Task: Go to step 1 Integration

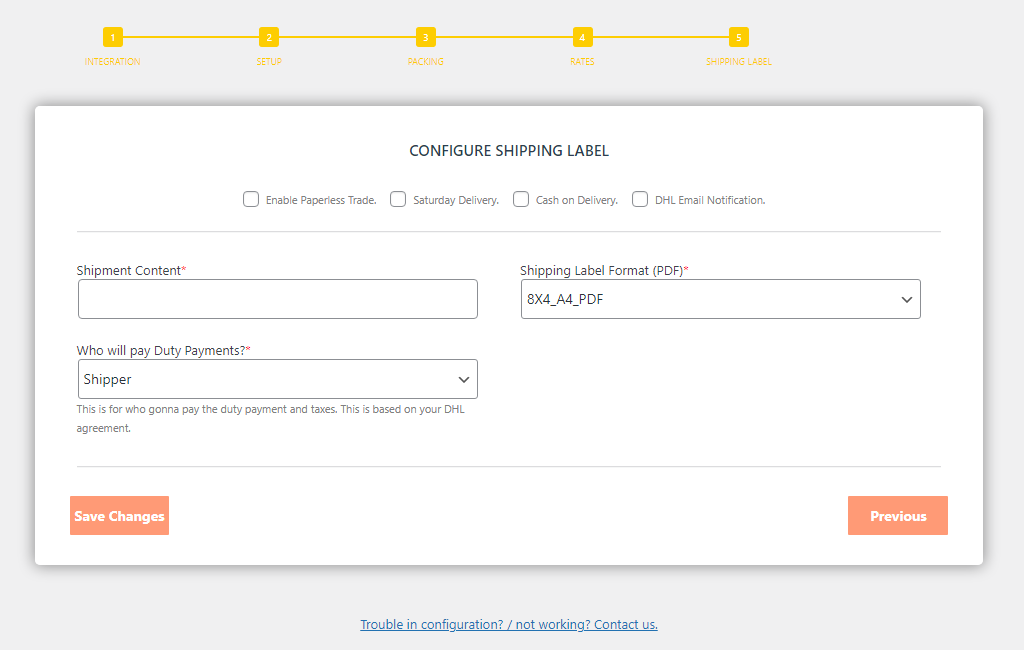Action: coord(112,37)
